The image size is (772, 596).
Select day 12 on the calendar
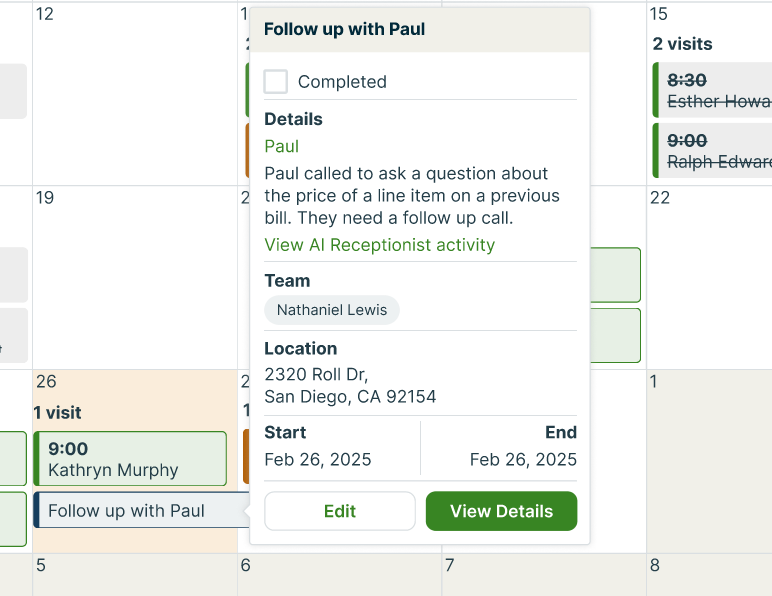coord(45,14)
